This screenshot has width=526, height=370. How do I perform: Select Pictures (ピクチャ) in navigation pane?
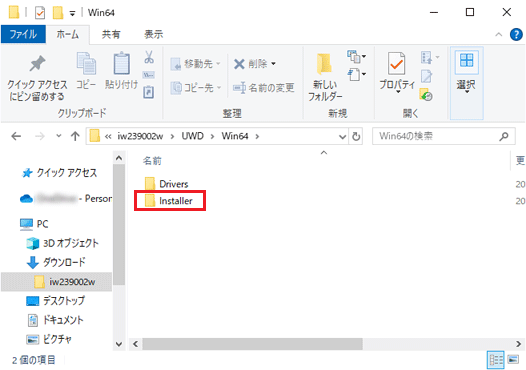(49, 339)
